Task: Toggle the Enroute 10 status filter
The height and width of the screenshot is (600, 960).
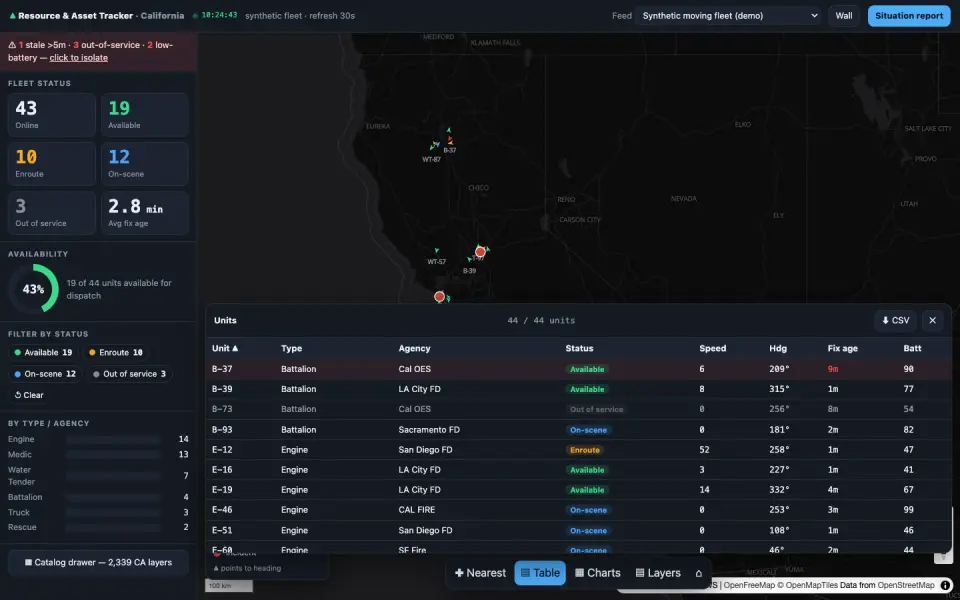Action: click(116, 353)
